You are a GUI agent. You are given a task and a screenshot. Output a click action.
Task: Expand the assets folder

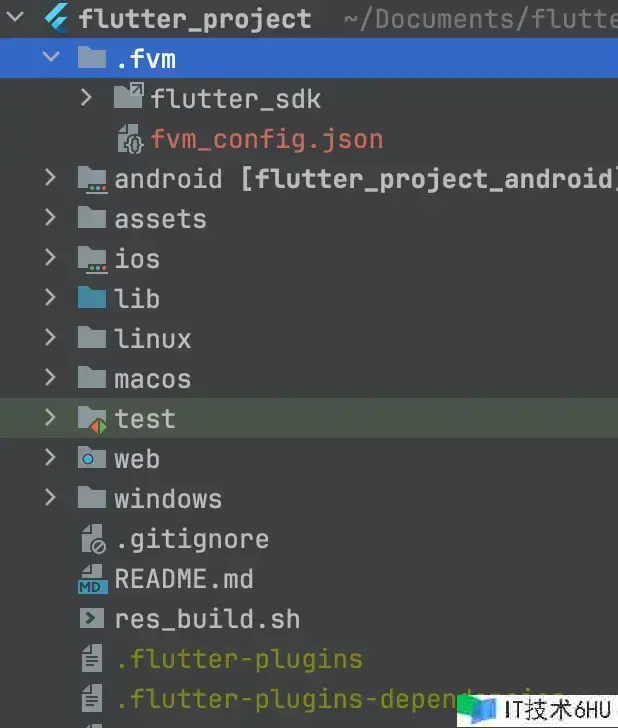[50, 218]
